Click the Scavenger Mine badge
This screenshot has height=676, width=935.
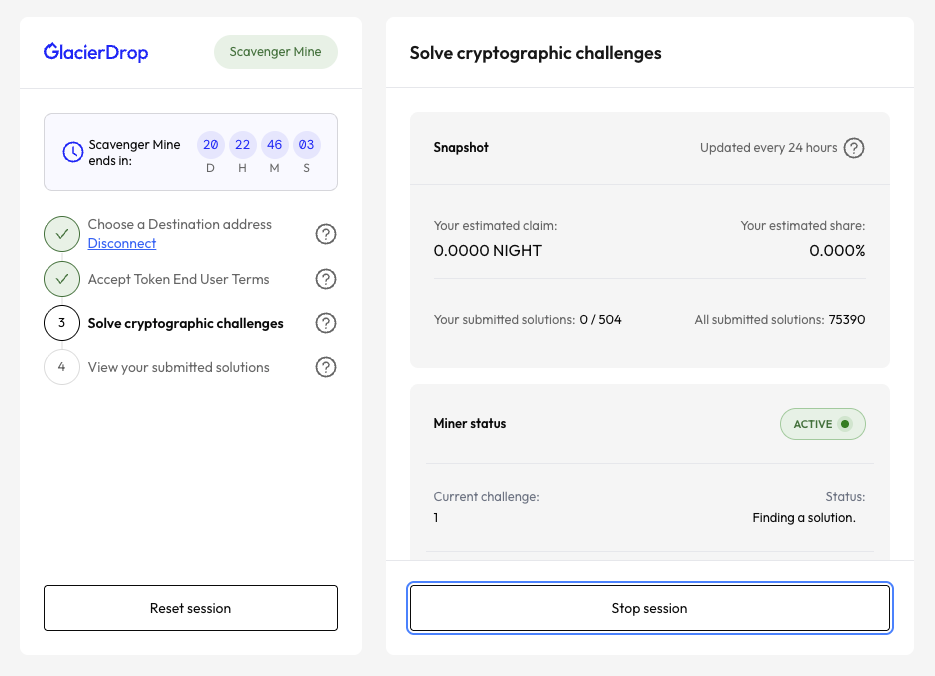tap(275, 52)
